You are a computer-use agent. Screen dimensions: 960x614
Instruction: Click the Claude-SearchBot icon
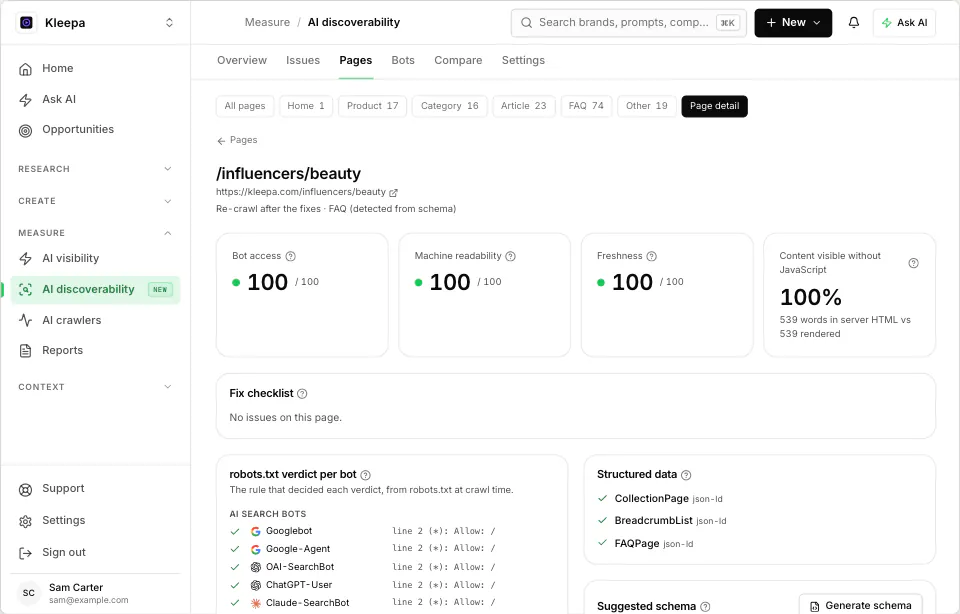(256, 603)
